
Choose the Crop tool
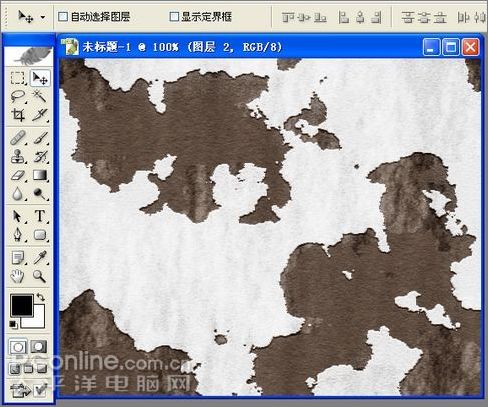coord(17,115)
